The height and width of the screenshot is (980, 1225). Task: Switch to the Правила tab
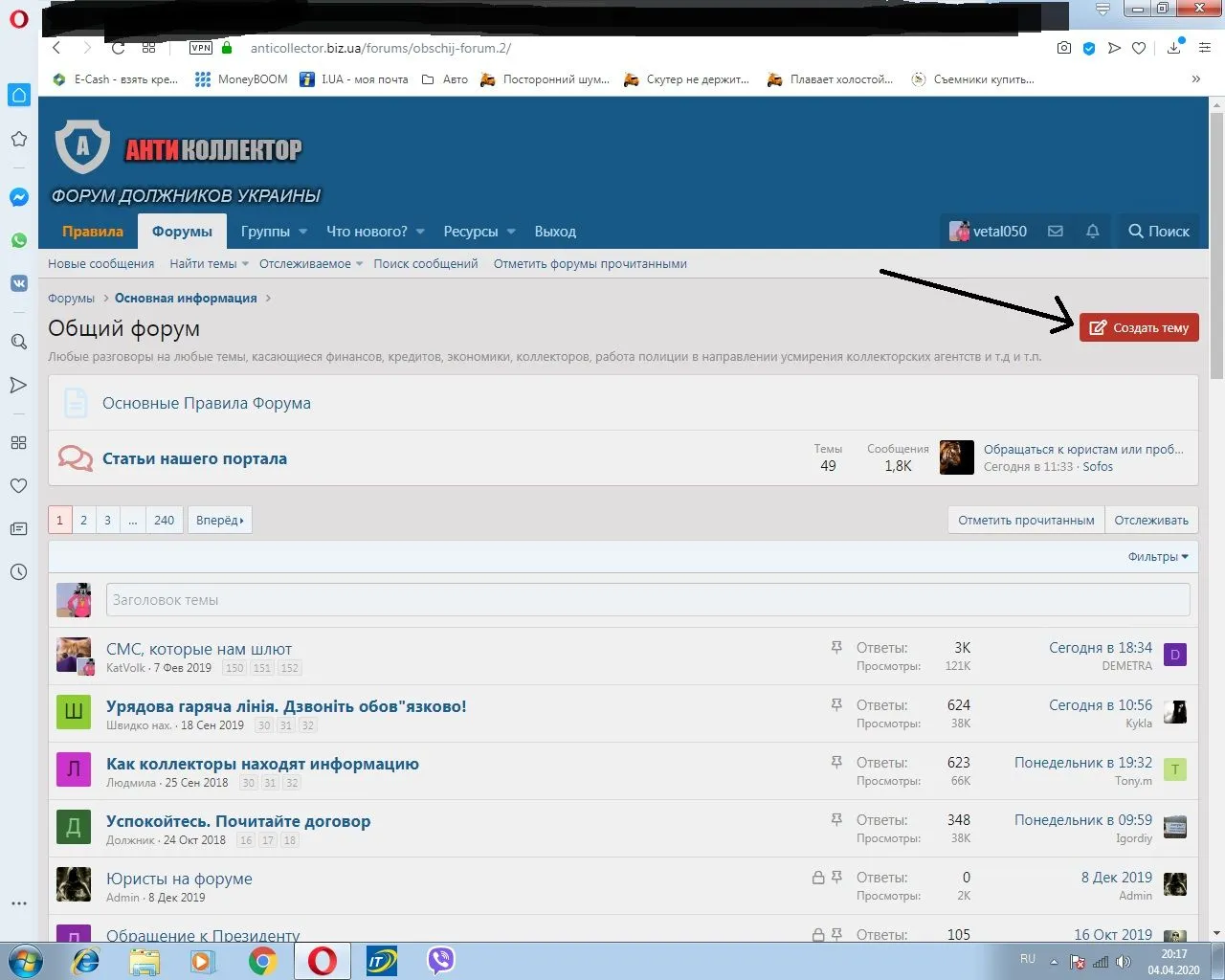93,232
